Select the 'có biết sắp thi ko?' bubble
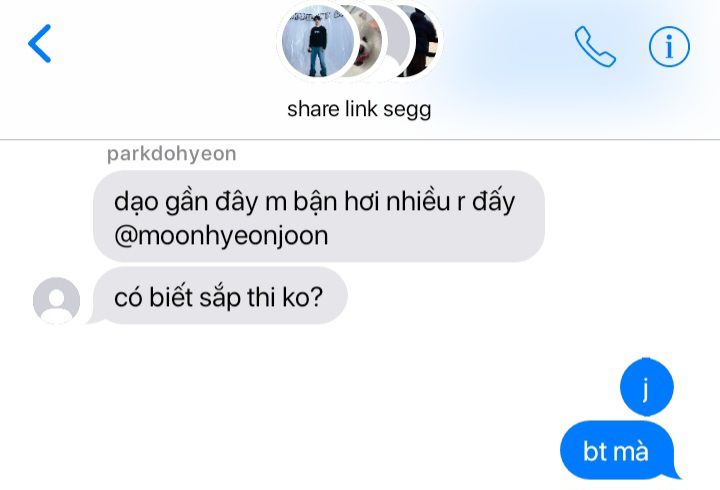 click(x=220, y=296)
